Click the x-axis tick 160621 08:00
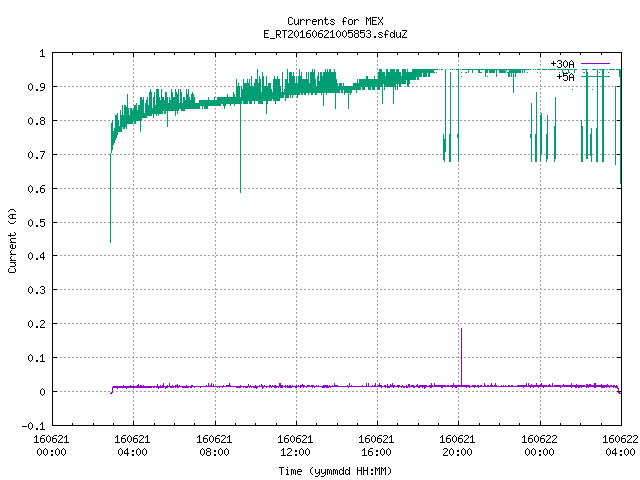This screenshot has width=640, height=480. click(x=214, y=446)
